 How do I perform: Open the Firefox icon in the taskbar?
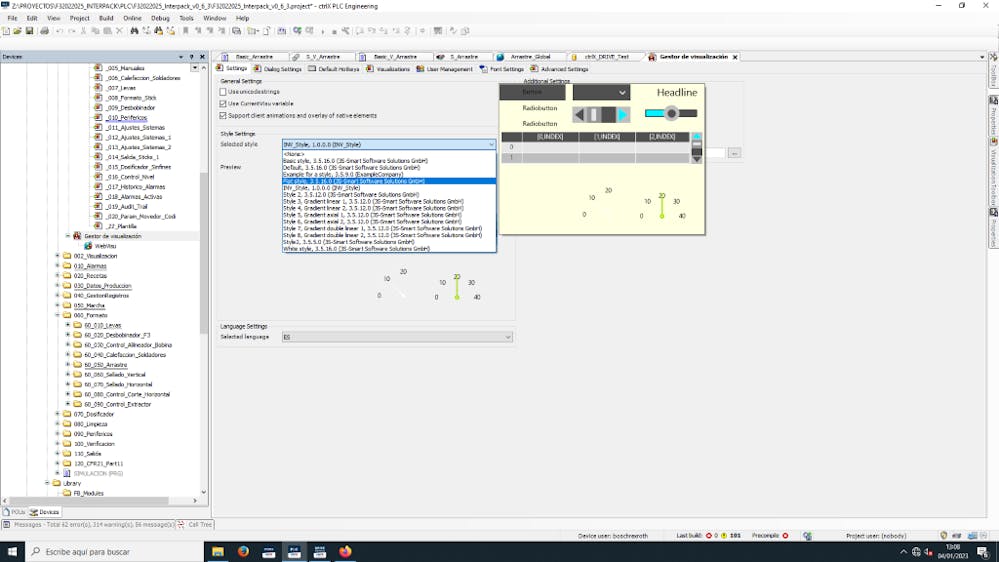pyautogui.click(x=243, y=551)
